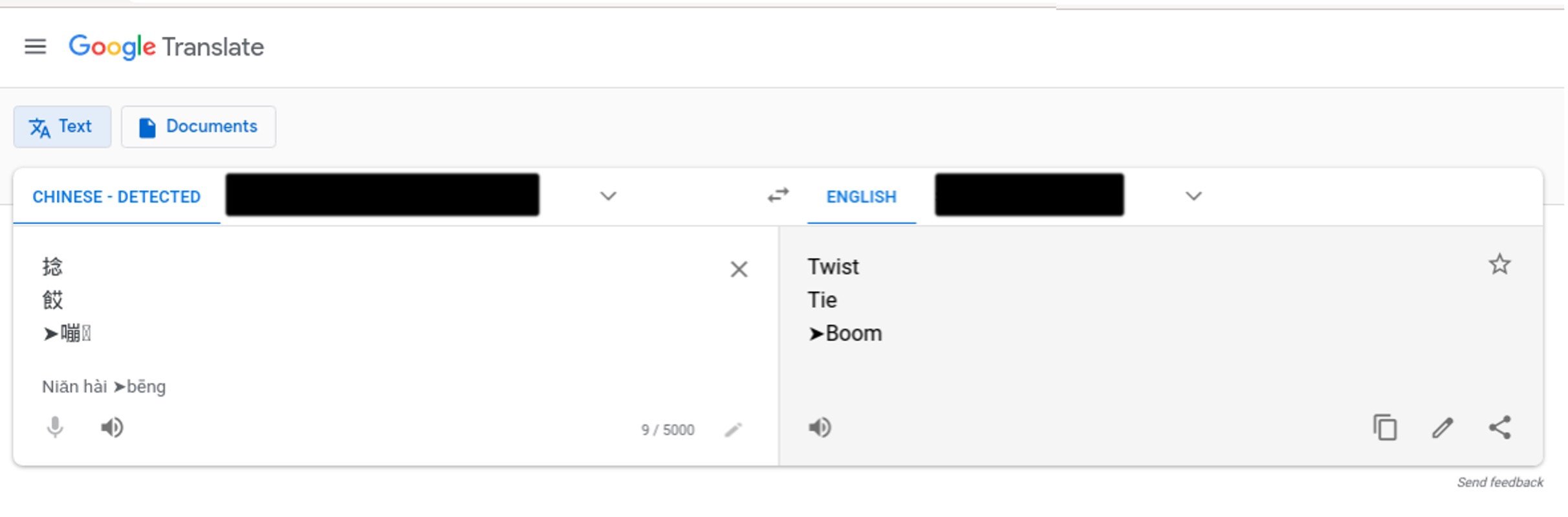Listen to the English translation
Image resolution: width=1568 pixels, height=517 pixels.
[x=820, y=428]
